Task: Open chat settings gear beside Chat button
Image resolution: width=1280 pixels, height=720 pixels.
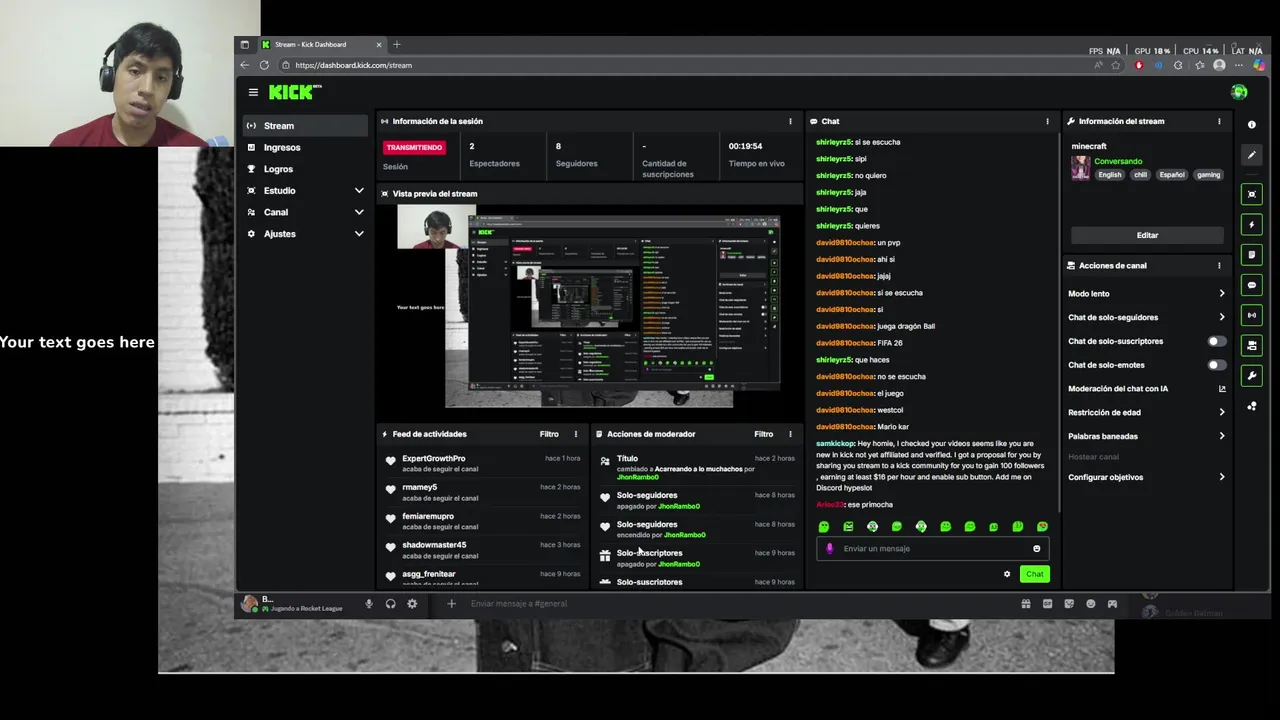Action: click(1007, 574)
